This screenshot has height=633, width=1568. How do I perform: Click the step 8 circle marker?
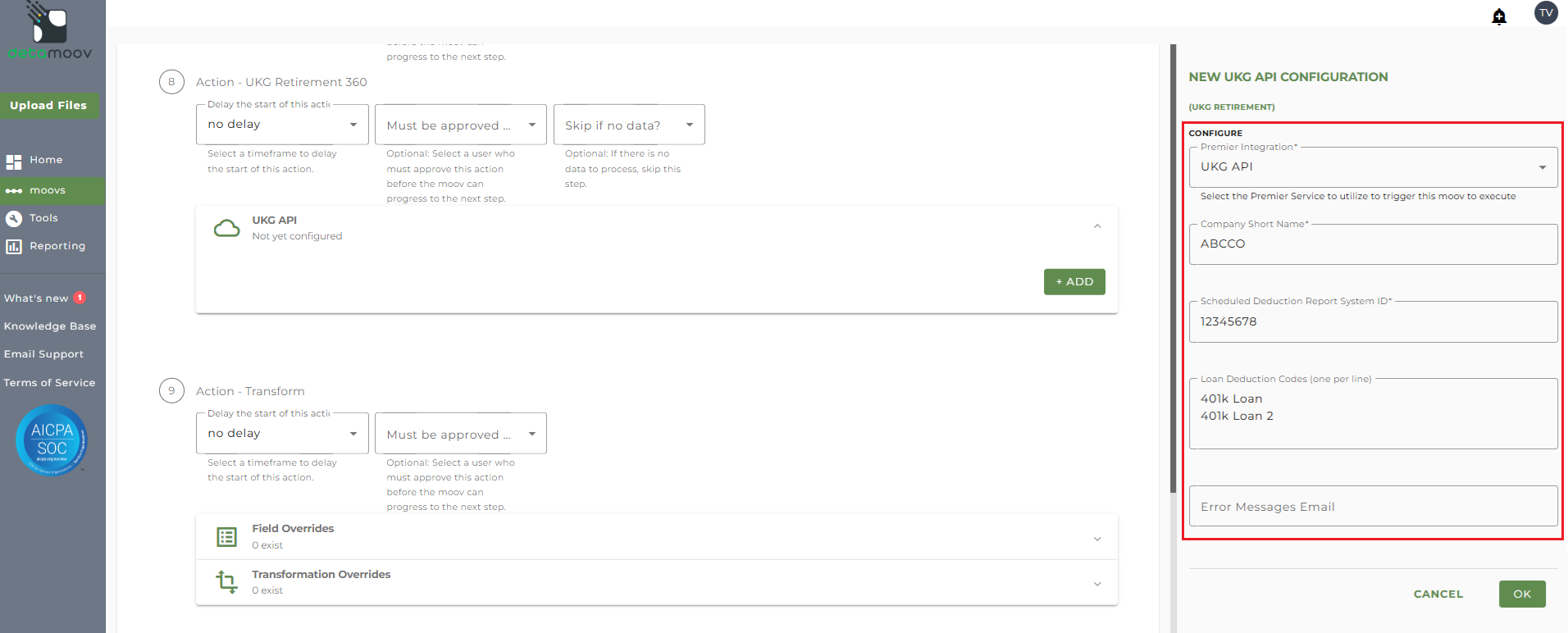(x=171, y=81)
